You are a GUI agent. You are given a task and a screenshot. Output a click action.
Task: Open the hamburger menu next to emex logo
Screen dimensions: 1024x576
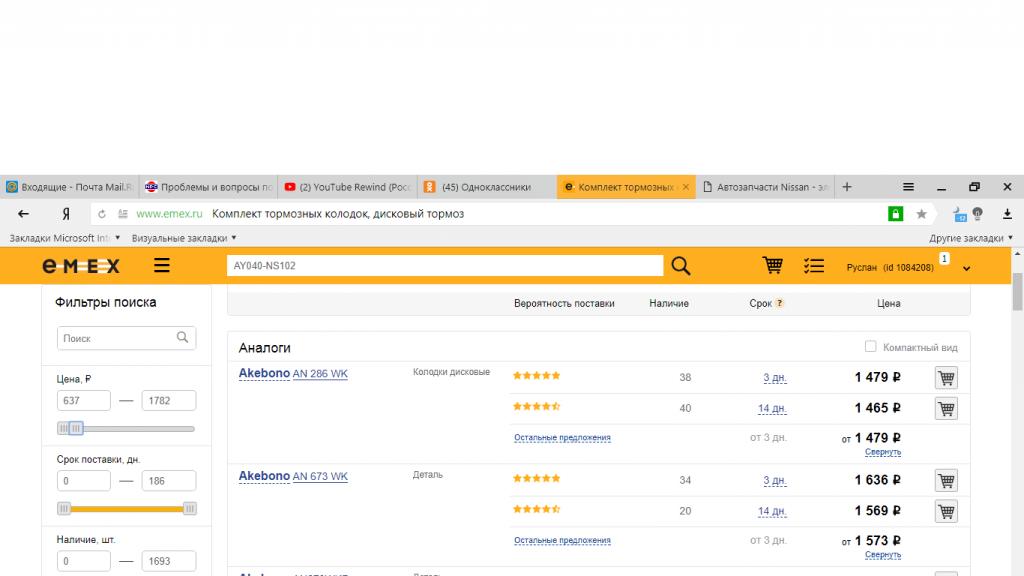tap(162, 265)
